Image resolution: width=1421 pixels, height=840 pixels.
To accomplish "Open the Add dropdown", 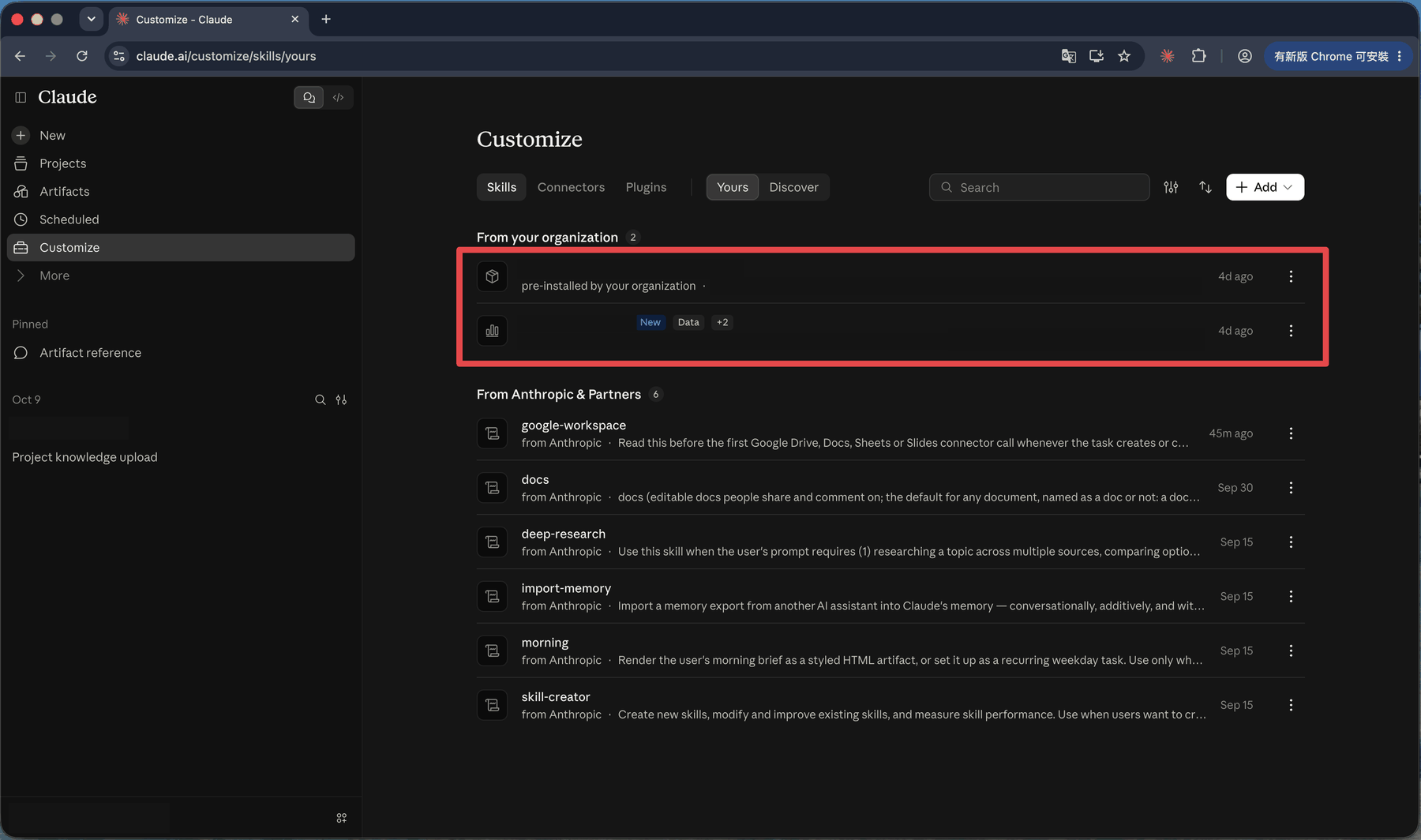I will click(x=1265, y=187).
